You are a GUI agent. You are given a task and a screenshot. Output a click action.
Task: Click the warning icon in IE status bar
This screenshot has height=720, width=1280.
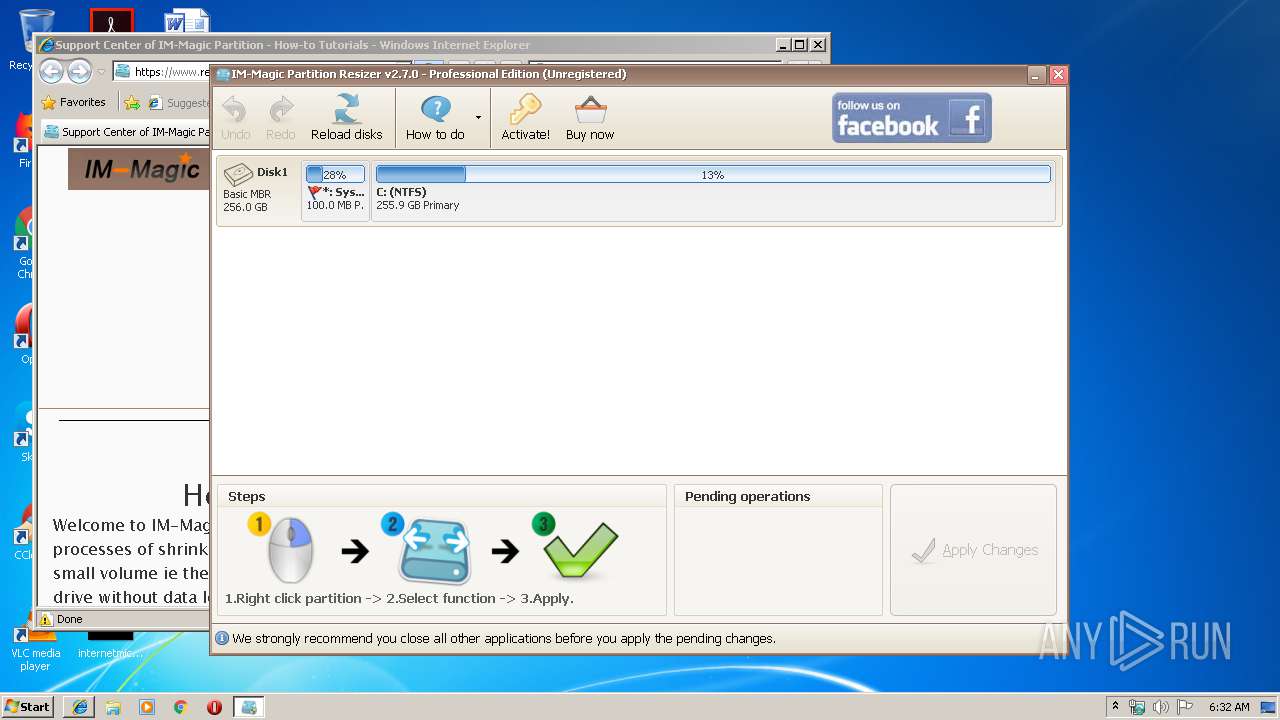tap(46, 619)
